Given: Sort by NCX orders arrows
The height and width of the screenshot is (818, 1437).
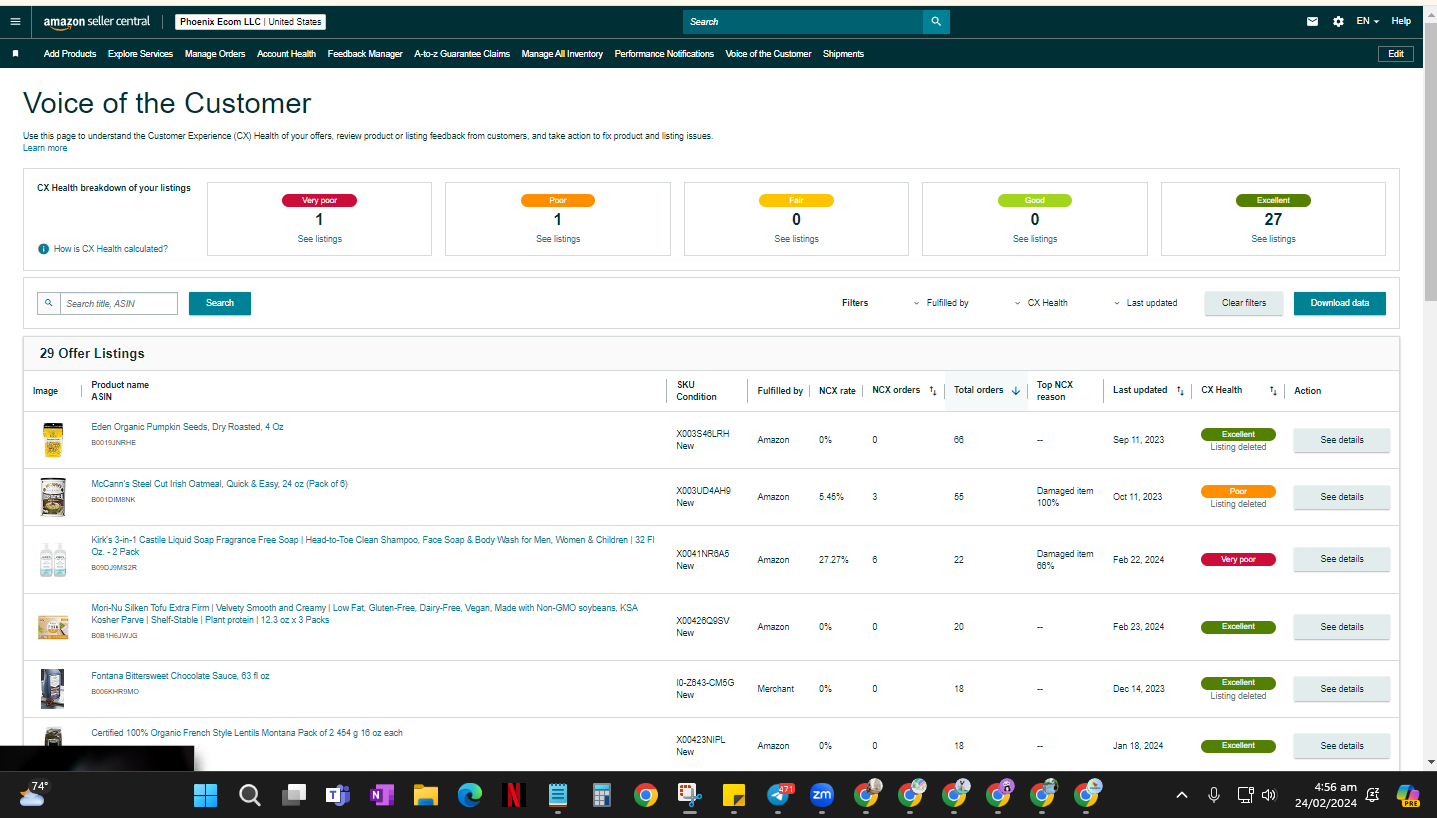Looking at the screenshot, I should (933, 390).
